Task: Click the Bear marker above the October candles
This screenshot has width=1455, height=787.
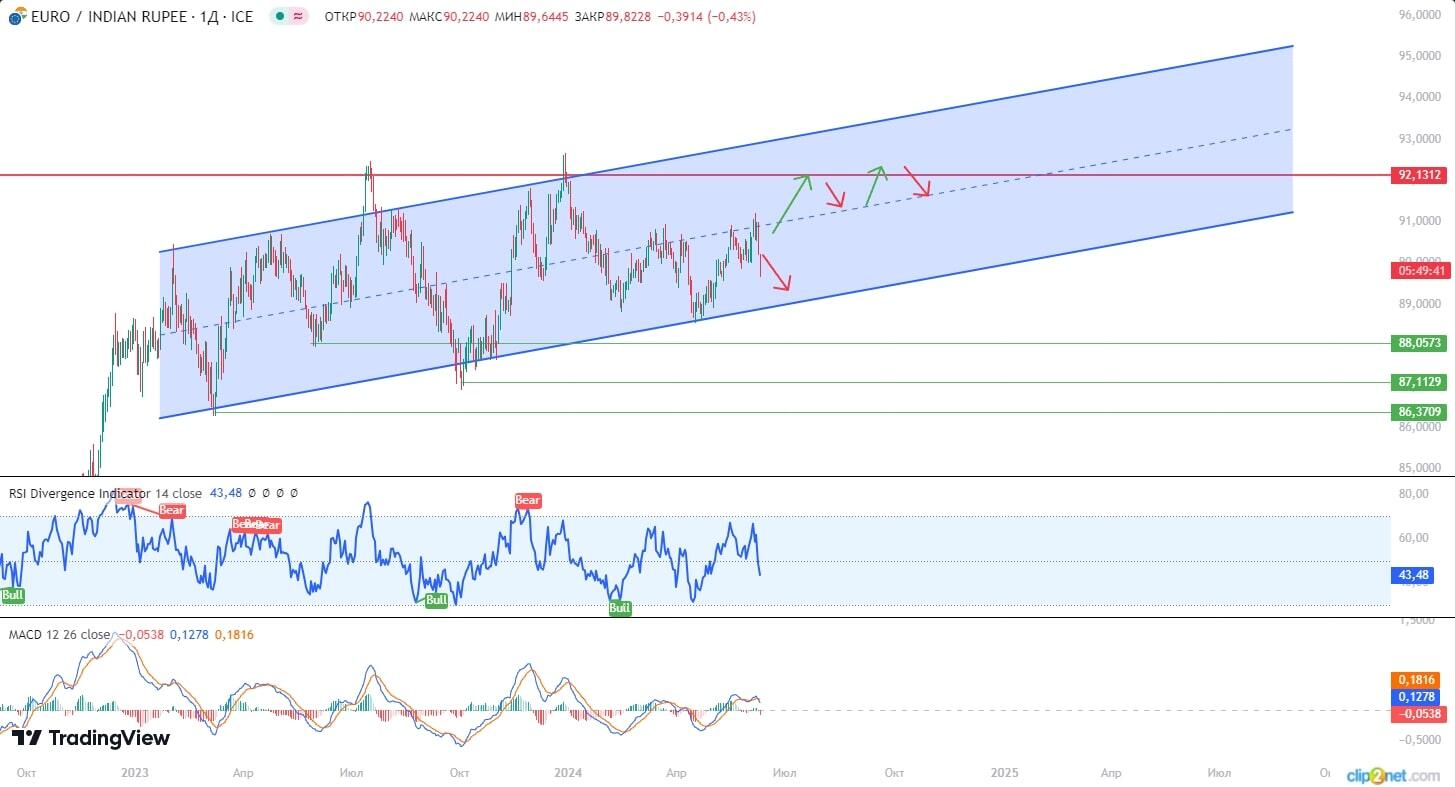Action: tap(527, 500)
